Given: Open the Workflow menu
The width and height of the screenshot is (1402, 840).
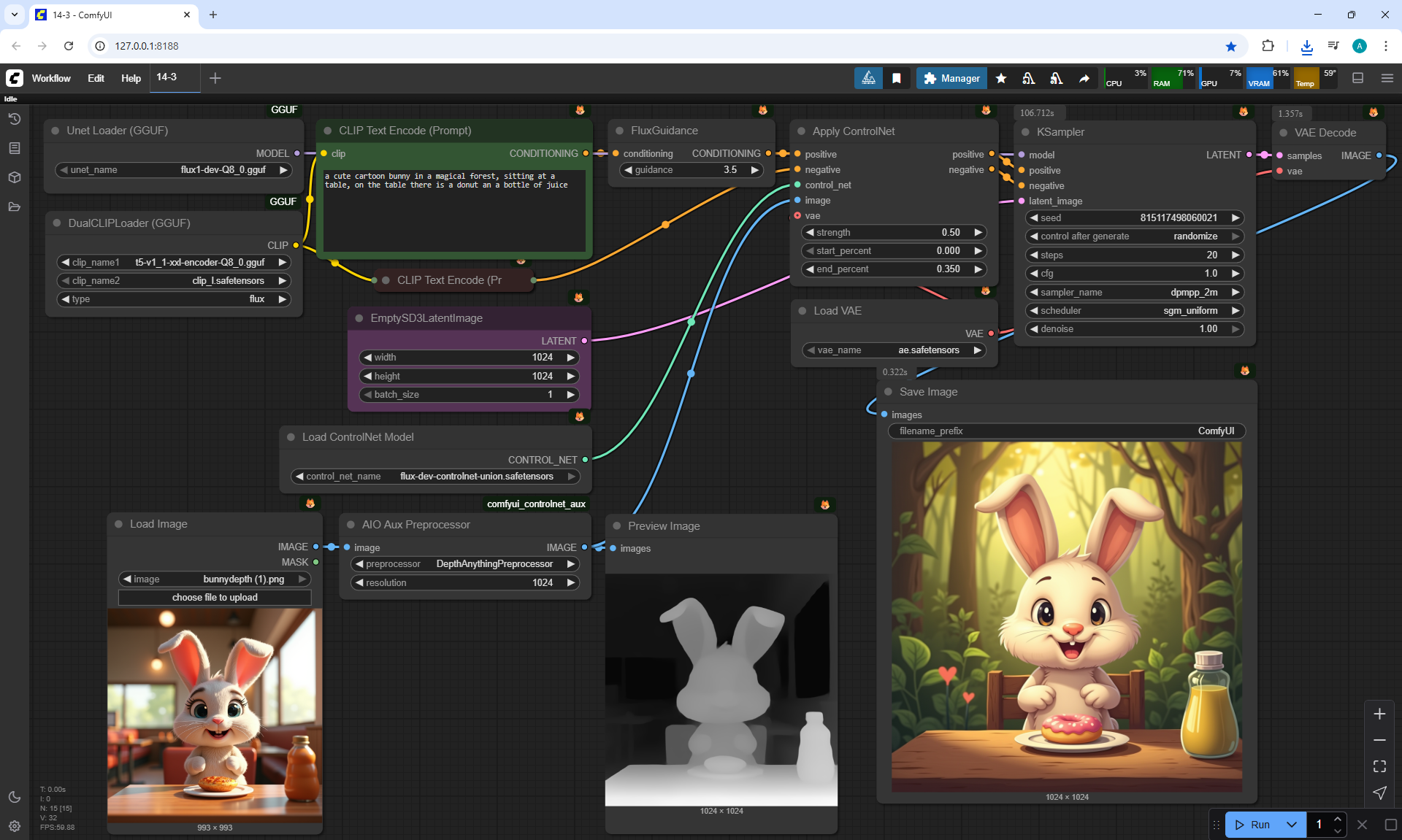Looking at the screenshot, I should pos(51,78).
